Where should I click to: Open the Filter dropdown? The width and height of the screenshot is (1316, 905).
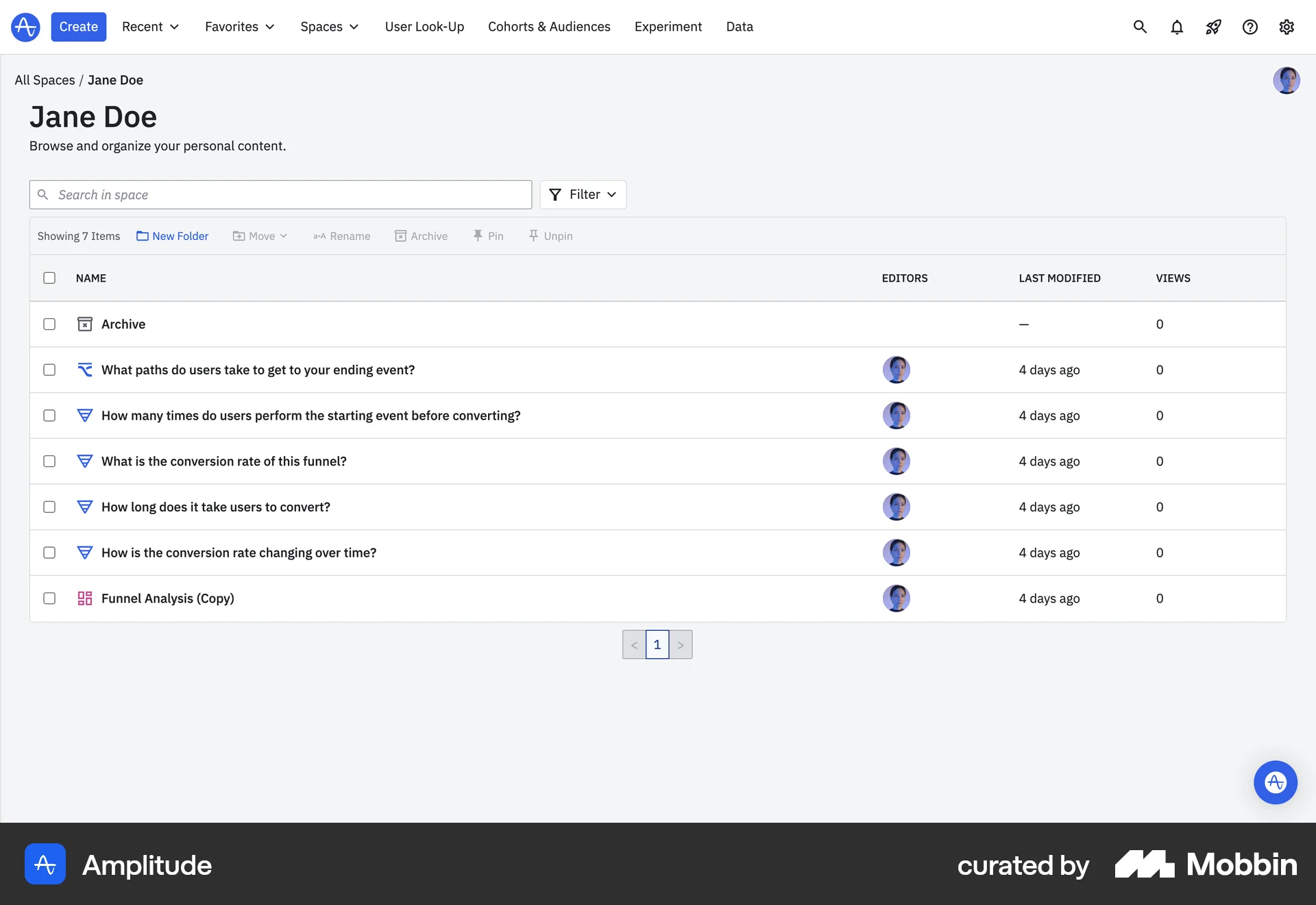(583, 195)
